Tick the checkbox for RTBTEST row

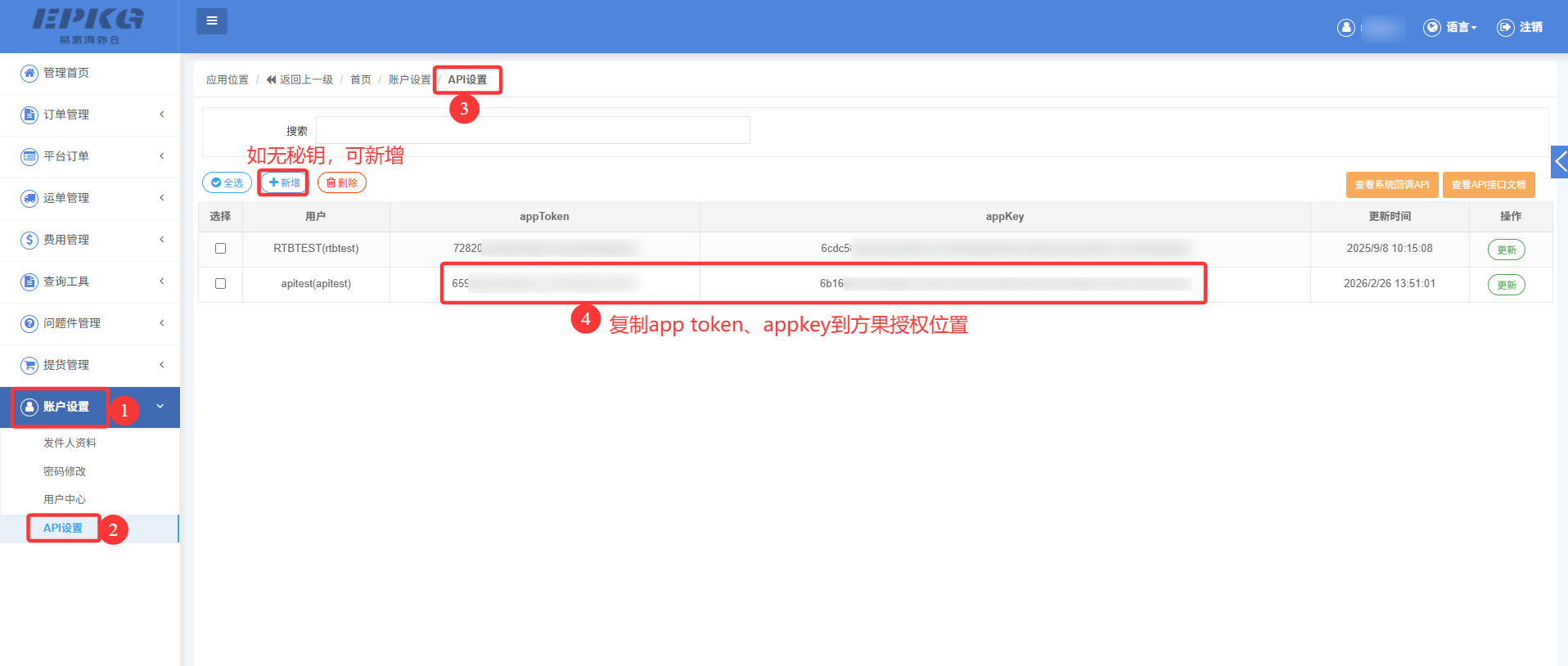coord(220,248)
